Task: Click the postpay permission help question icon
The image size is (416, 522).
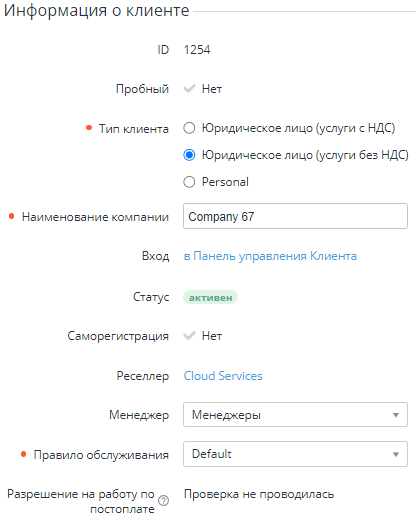Action: (163, 500)
